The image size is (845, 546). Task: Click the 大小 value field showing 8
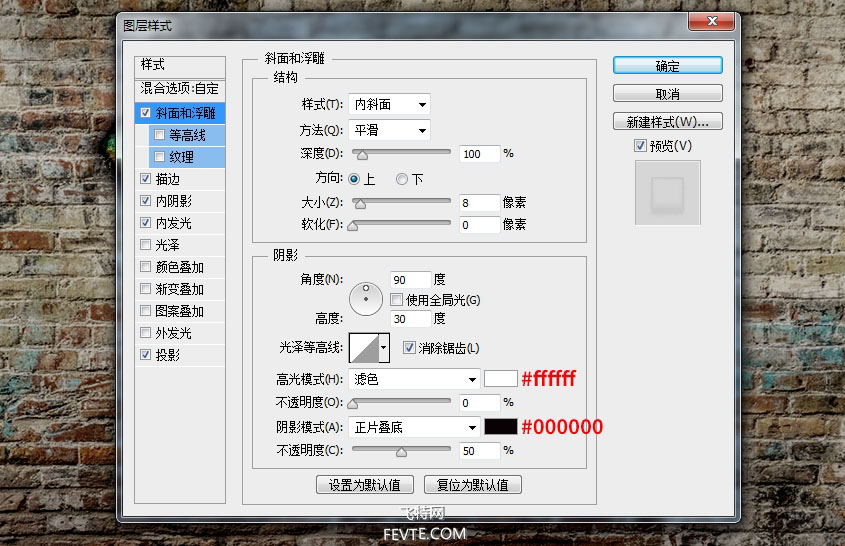click(480, 203)
